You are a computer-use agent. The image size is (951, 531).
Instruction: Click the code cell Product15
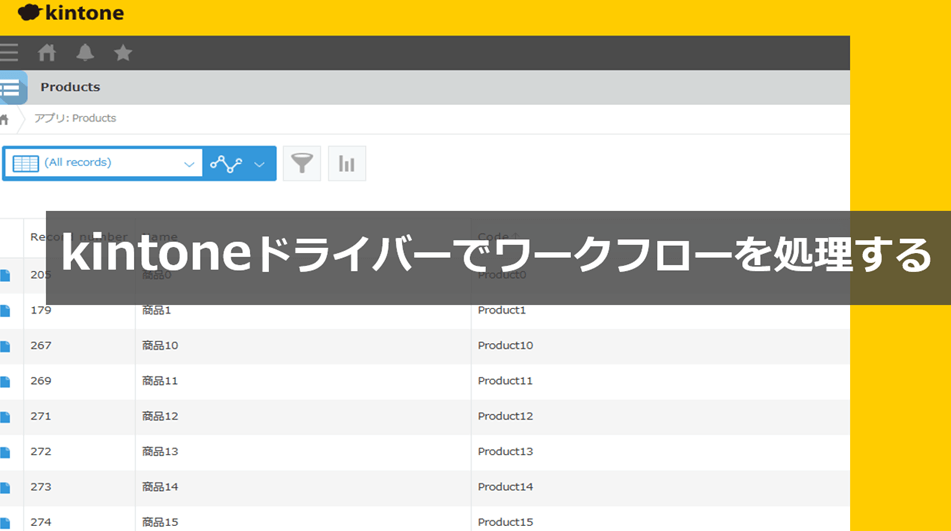point(505,522)
